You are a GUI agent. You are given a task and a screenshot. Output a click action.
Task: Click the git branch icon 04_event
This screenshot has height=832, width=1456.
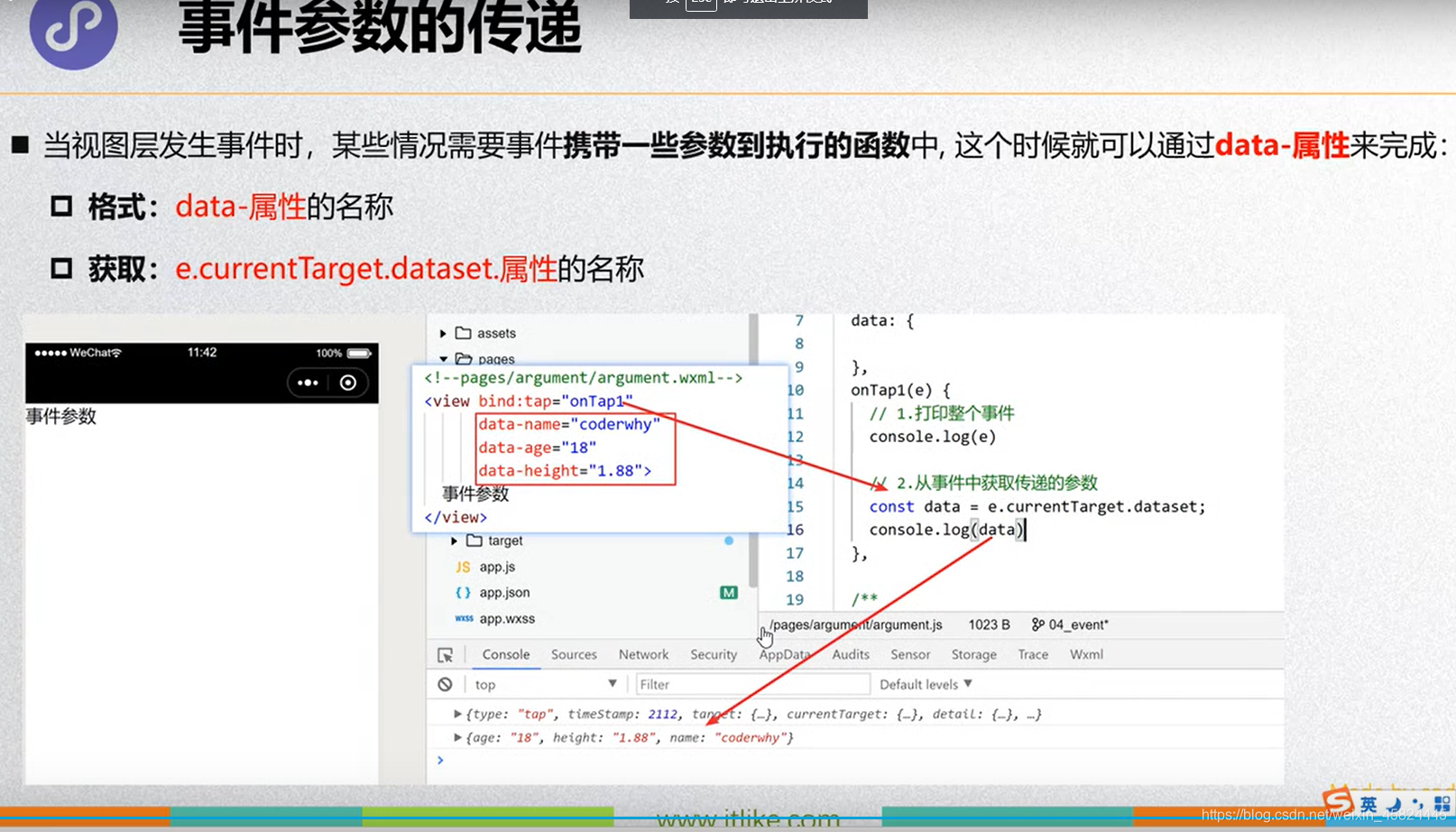pos(1038,624)
